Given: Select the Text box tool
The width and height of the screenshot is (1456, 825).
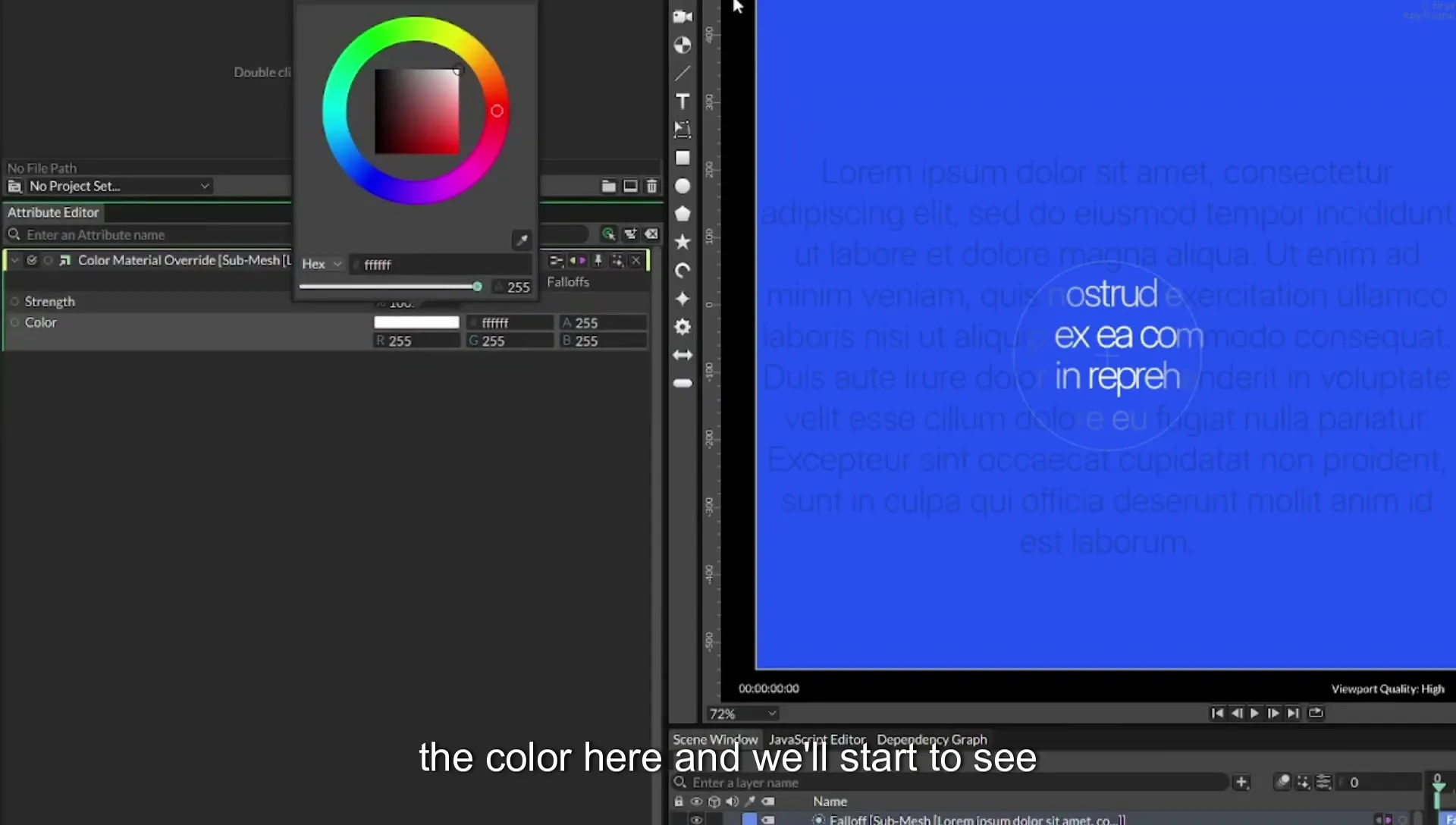Looking at the screenshot, I should point(682,129).
